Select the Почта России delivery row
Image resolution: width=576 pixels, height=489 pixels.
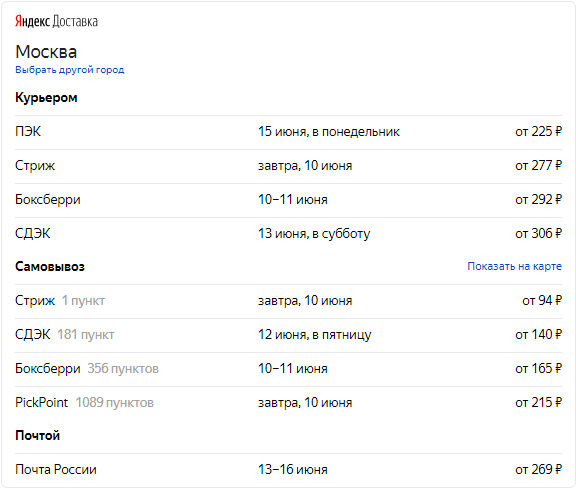[x=288, y=470]
